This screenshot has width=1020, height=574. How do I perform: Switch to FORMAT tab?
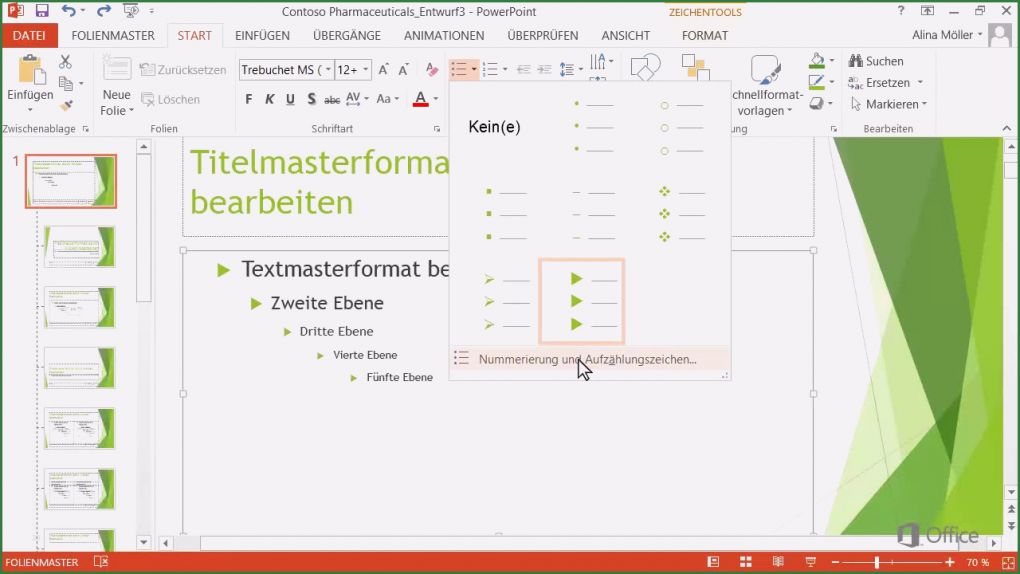tap(705, 35)
